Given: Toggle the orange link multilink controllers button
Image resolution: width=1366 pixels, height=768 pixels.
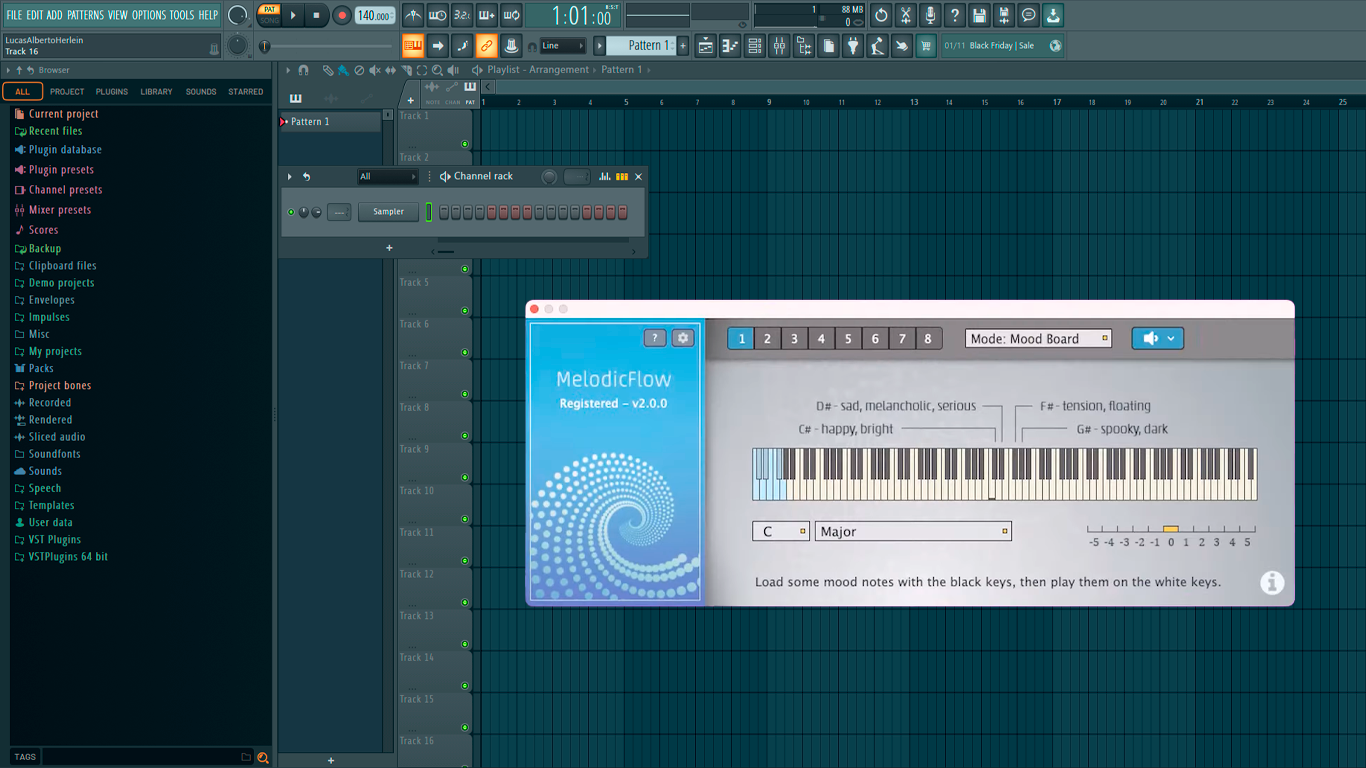Looking at the screenshot, I should click(486, 46).
